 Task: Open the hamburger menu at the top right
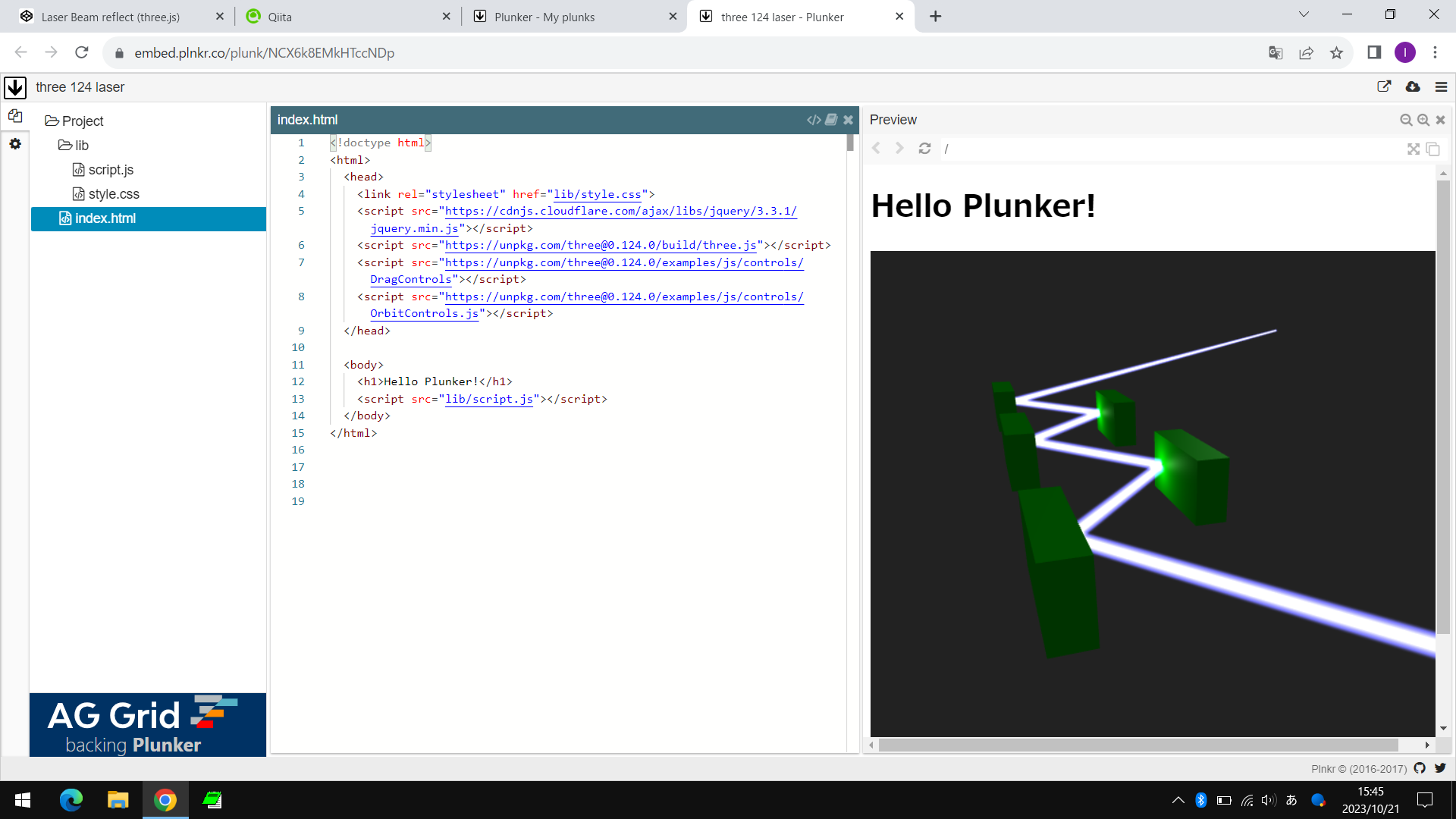(1442, 87)
